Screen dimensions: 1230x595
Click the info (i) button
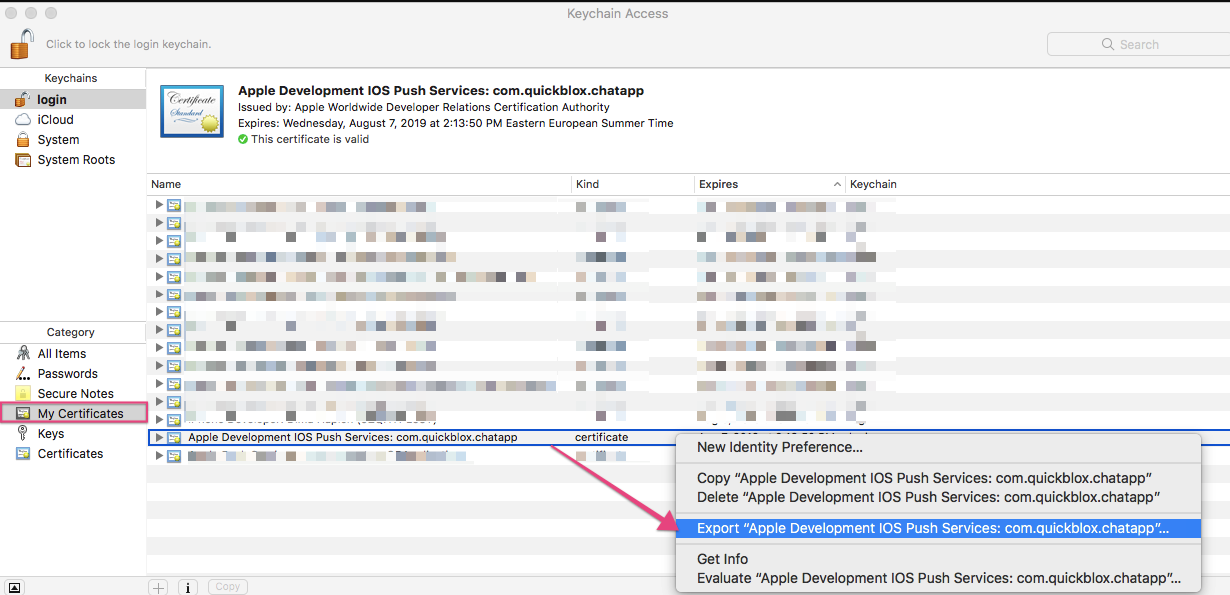pos(189,587)
